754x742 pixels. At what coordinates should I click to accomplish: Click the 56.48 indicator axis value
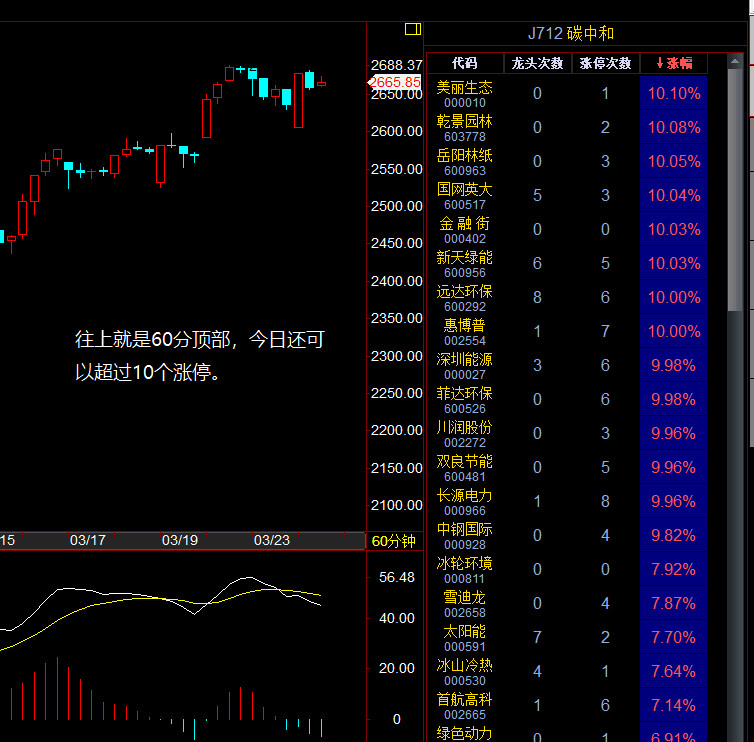coord(396,577)
